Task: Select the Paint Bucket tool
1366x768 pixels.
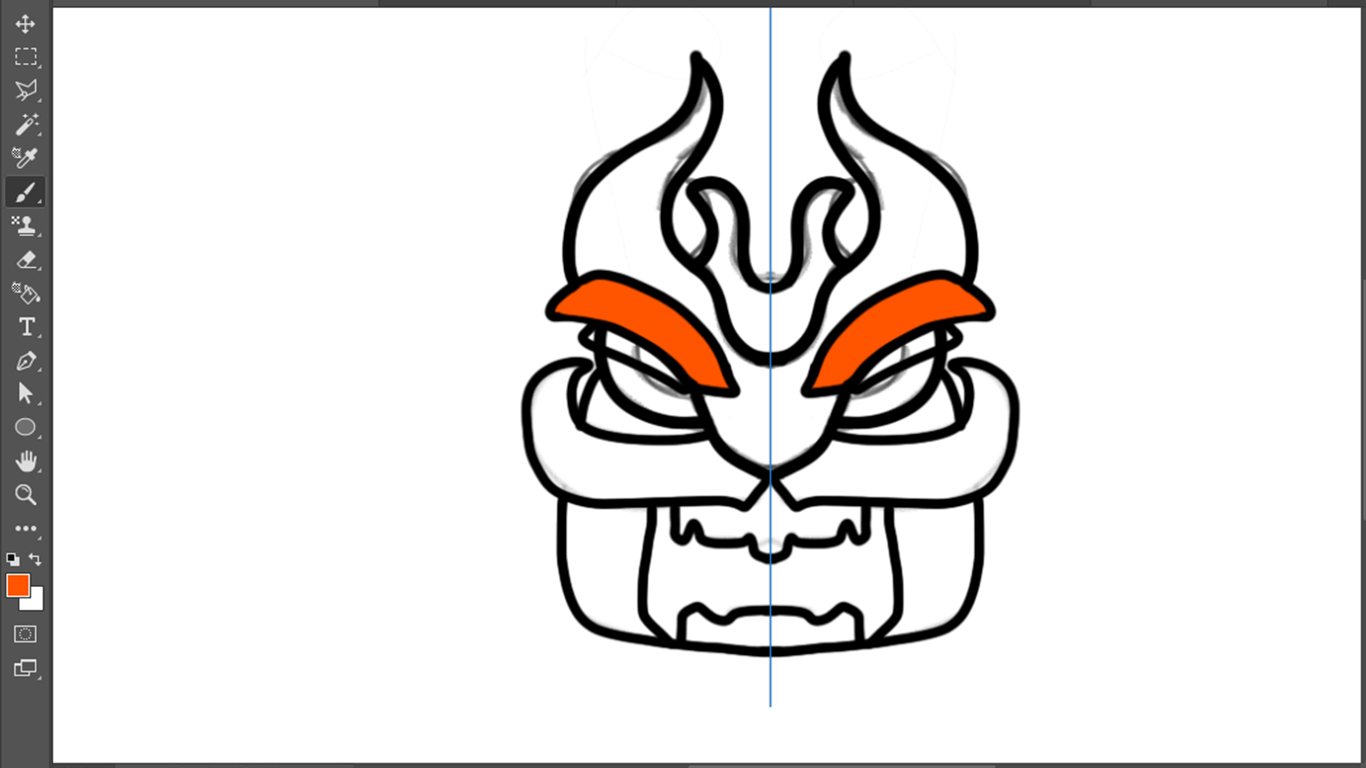Action: [x=25, y=293]
